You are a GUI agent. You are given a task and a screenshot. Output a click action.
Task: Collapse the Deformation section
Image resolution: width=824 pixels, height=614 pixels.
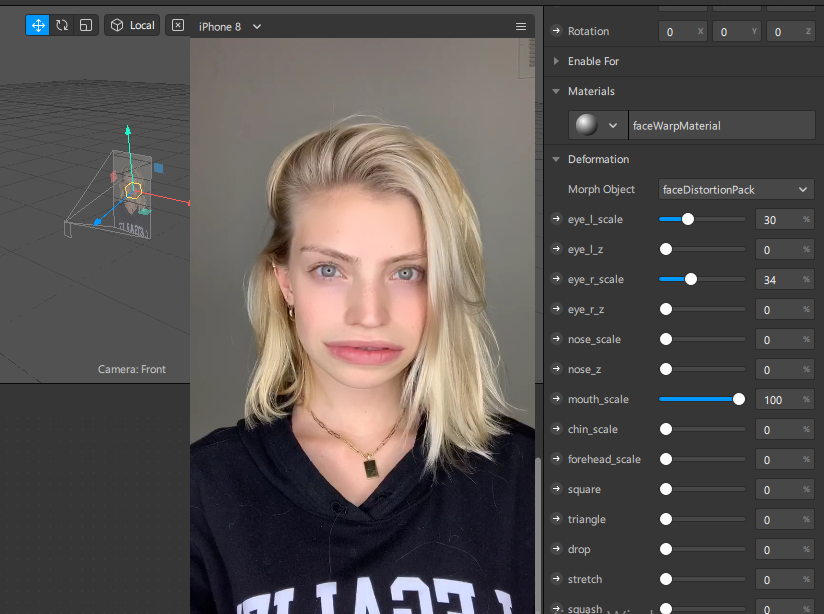coord(556,159)
